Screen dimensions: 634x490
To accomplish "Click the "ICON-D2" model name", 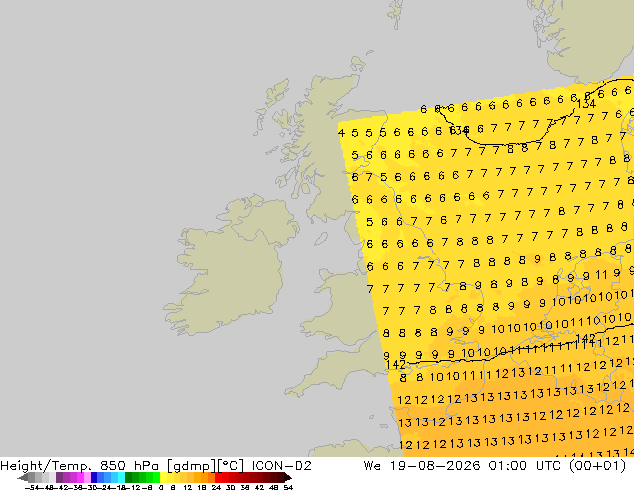I will tap(281, 465).
